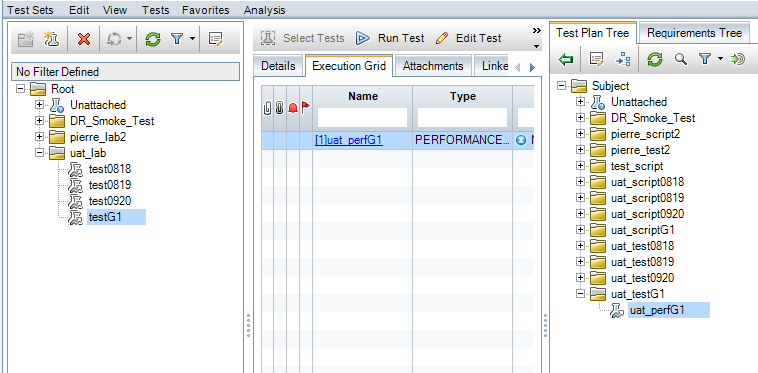Show more toolbar options with double chevron

point(537,31)
